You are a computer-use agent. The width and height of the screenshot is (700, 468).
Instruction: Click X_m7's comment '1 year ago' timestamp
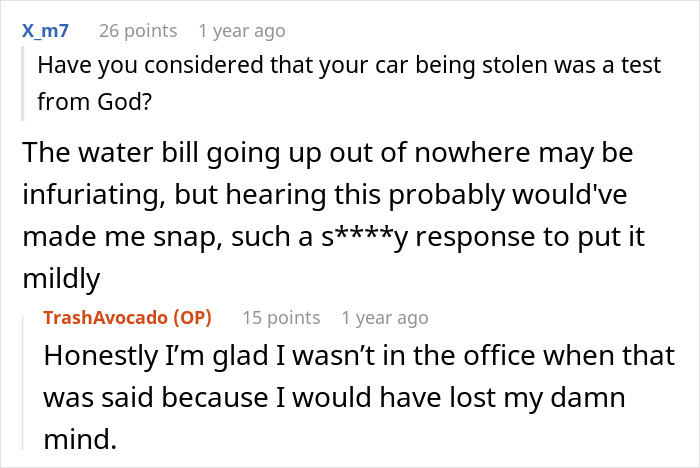[242, 31]
